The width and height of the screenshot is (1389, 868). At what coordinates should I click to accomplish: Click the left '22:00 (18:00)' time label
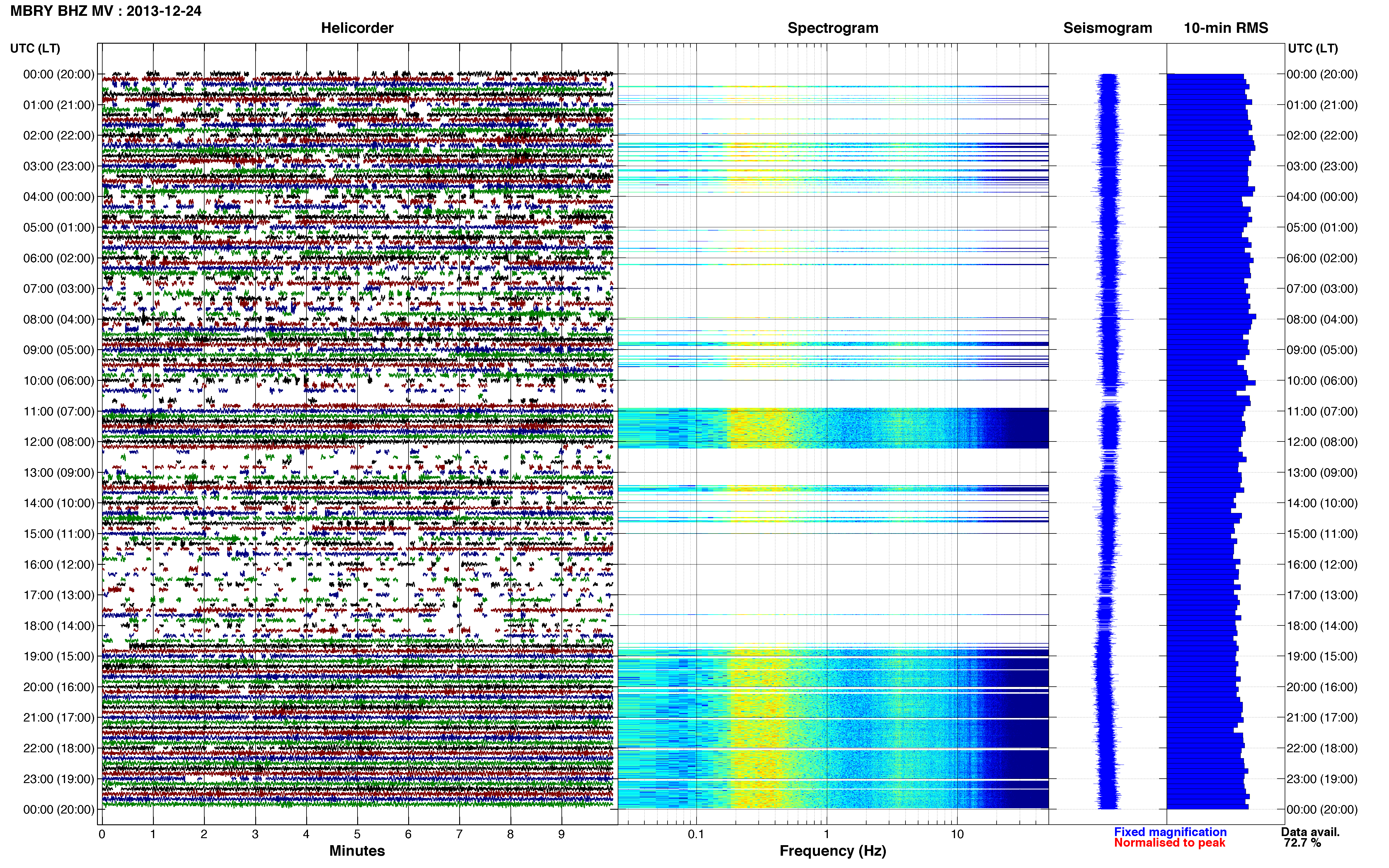point(59,748)
